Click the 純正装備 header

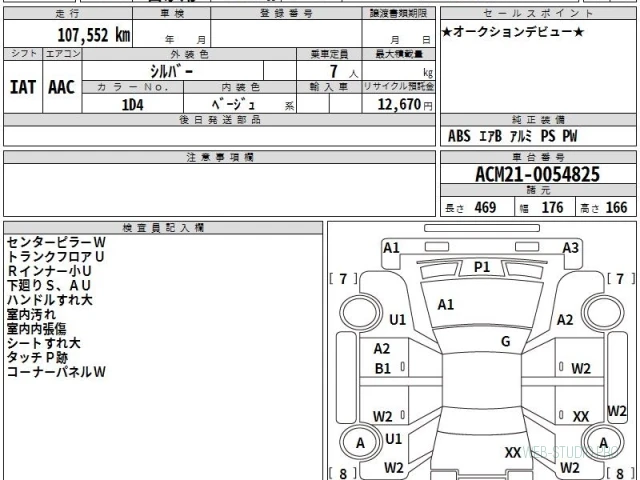coord(538,120)
